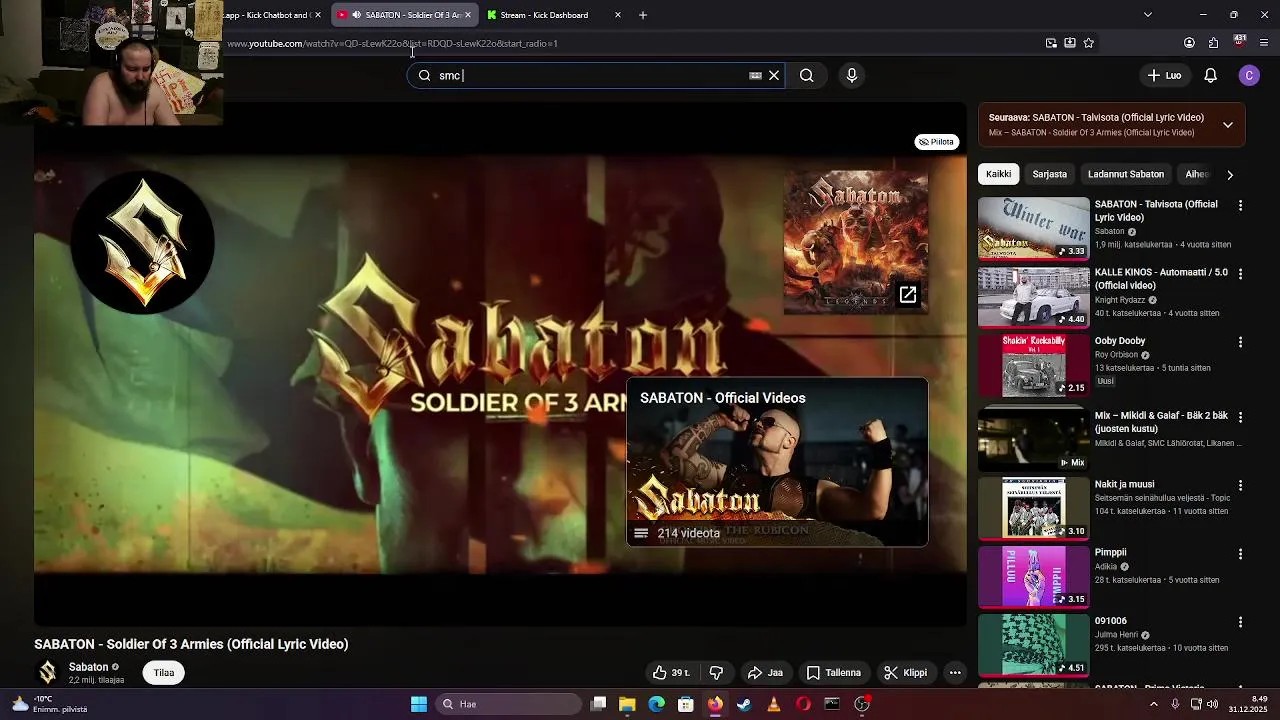
Task: Clear the YouTube search field with the X icon
Action: coord(774,75)
